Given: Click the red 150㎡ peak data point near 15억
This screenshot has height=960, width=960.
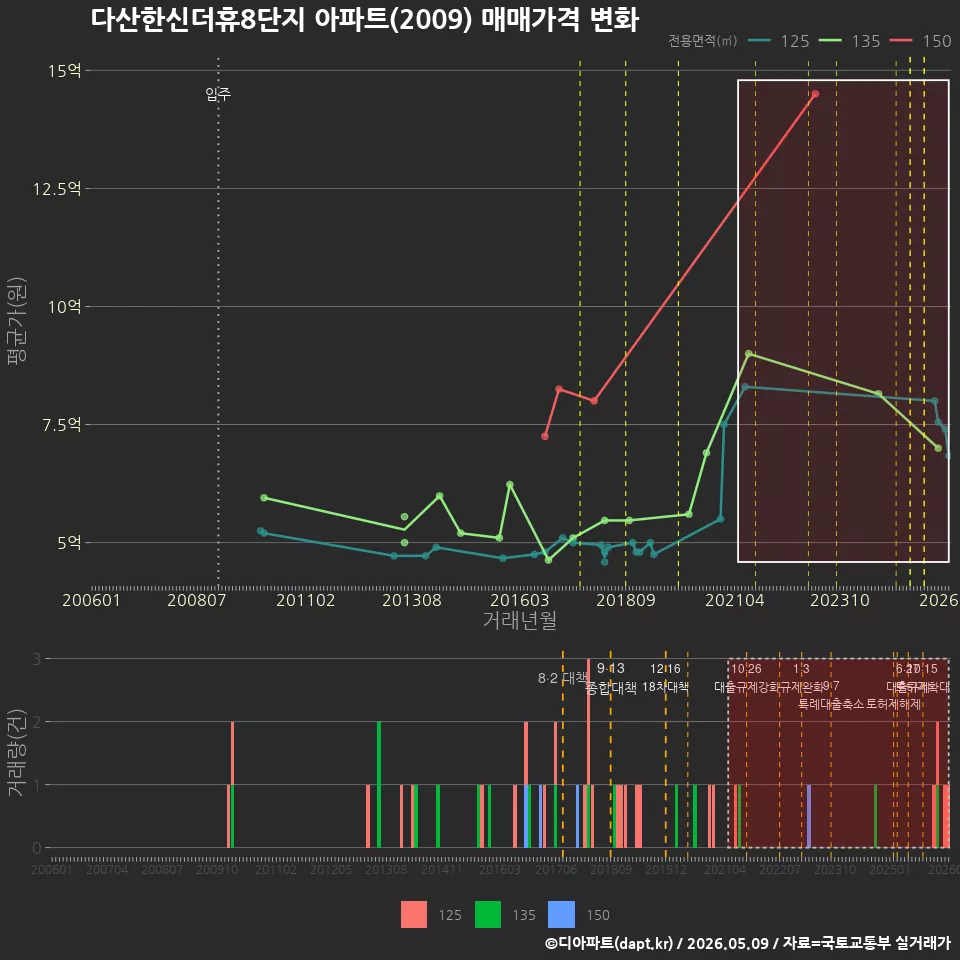Looking at the screenshot, I should pos(815,94).
